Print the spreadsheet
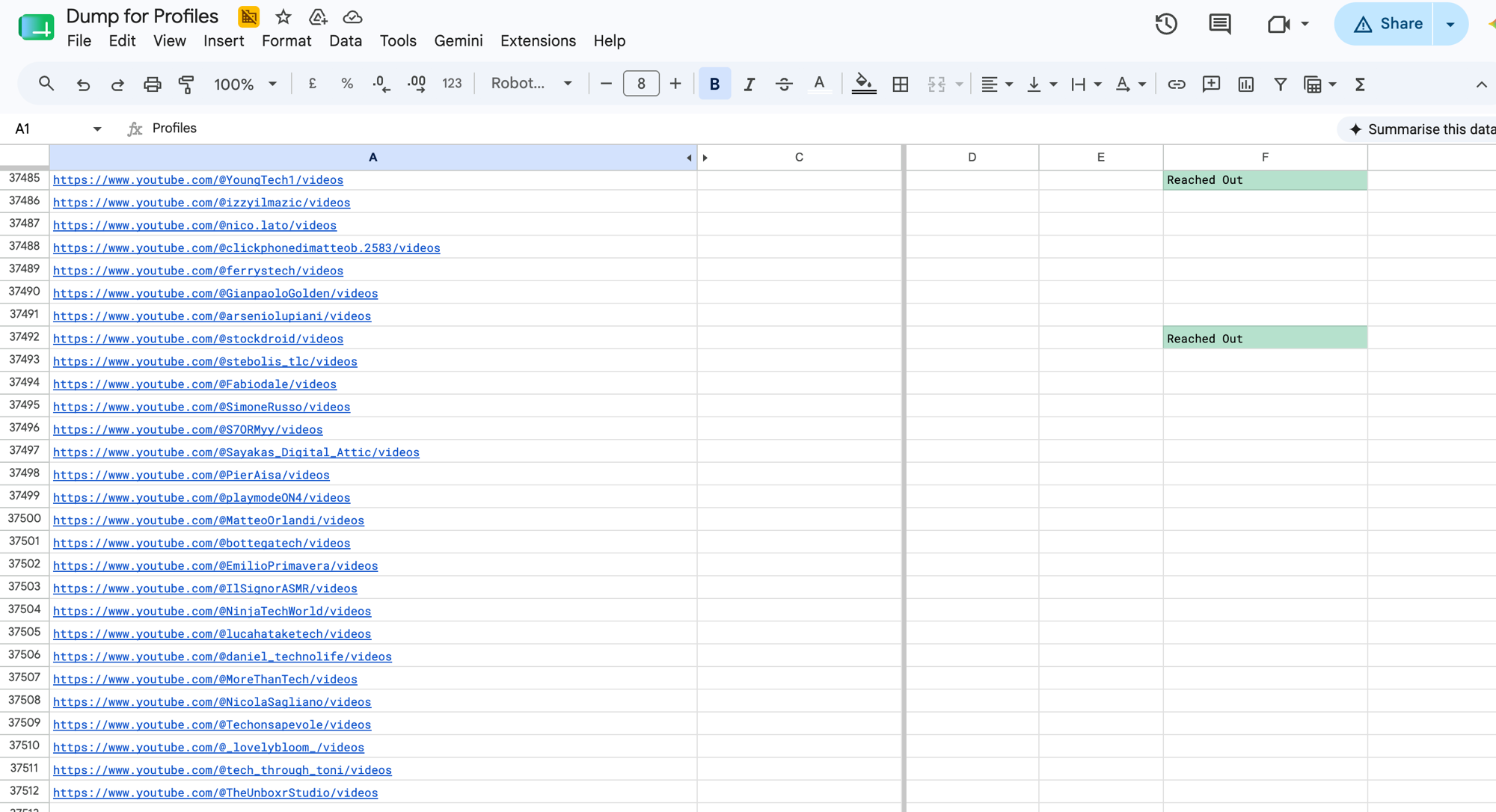This screenshot has height=812, width=1496. click(153, 84)
